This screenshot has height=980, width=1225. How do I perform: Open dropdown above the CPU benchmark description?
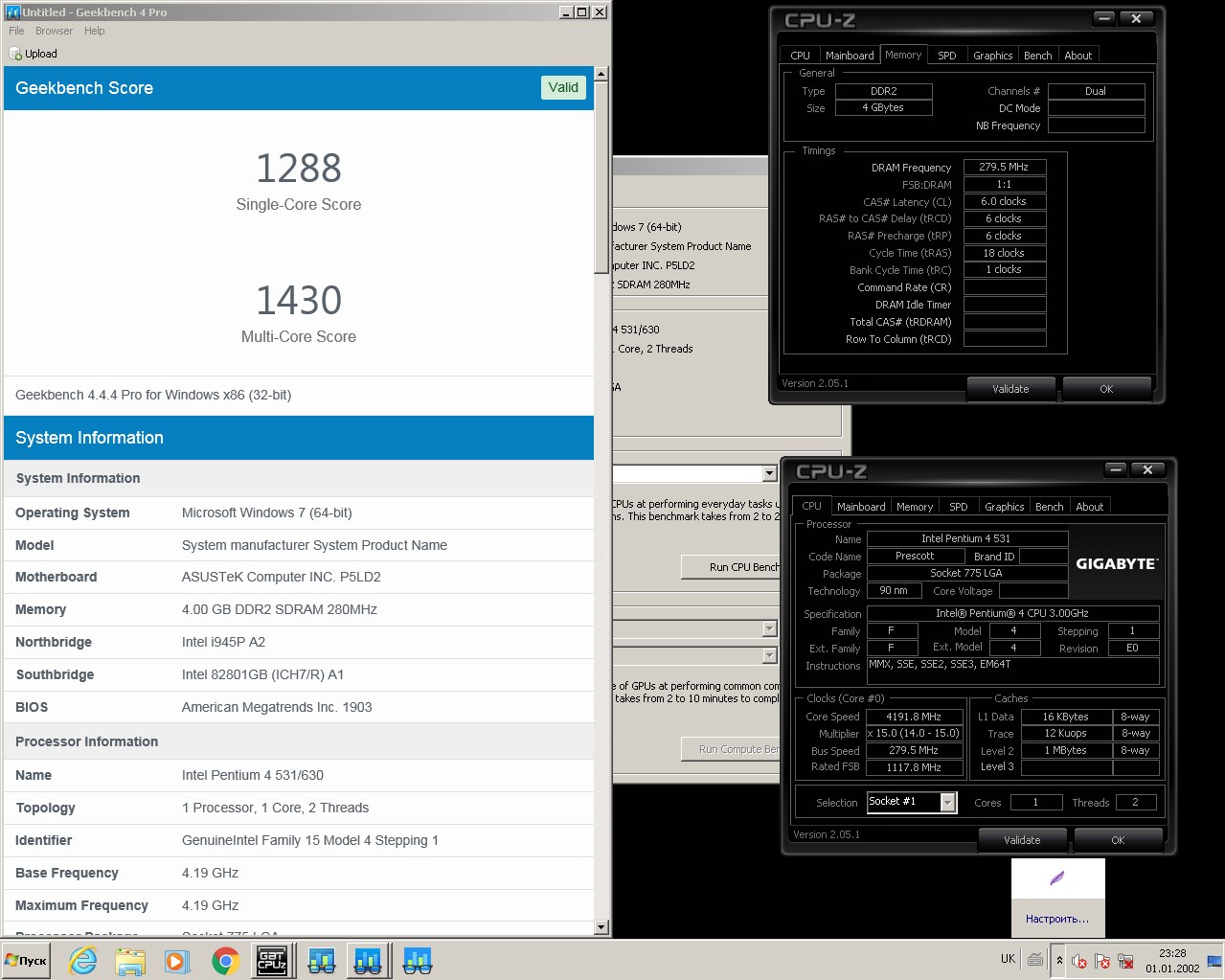tap(769, 473)
